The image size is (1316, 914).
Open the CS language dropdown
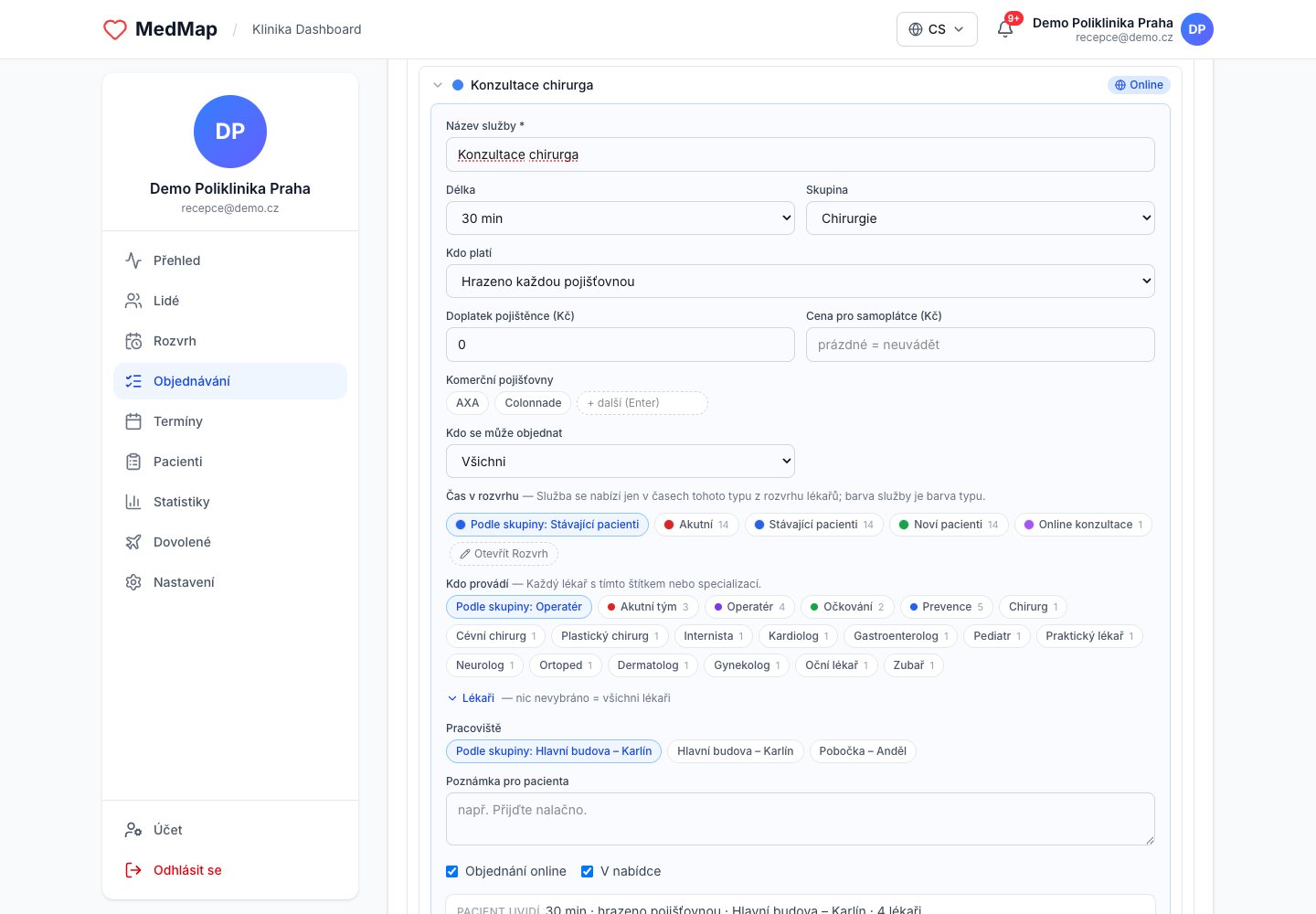[x=937, y=29]
